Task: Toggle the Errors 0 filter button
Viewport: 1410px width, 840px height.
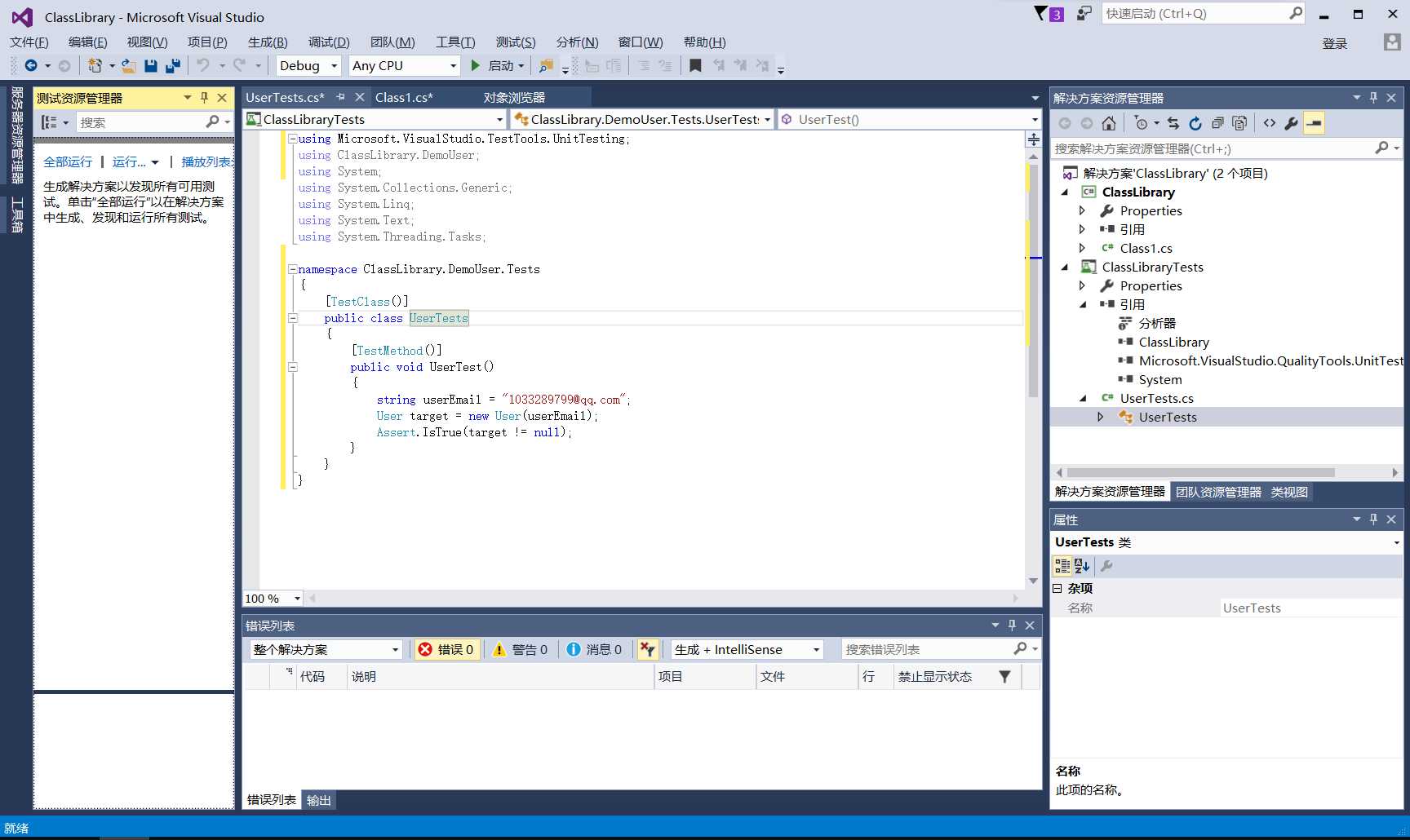Action: [x=446, y=649]
